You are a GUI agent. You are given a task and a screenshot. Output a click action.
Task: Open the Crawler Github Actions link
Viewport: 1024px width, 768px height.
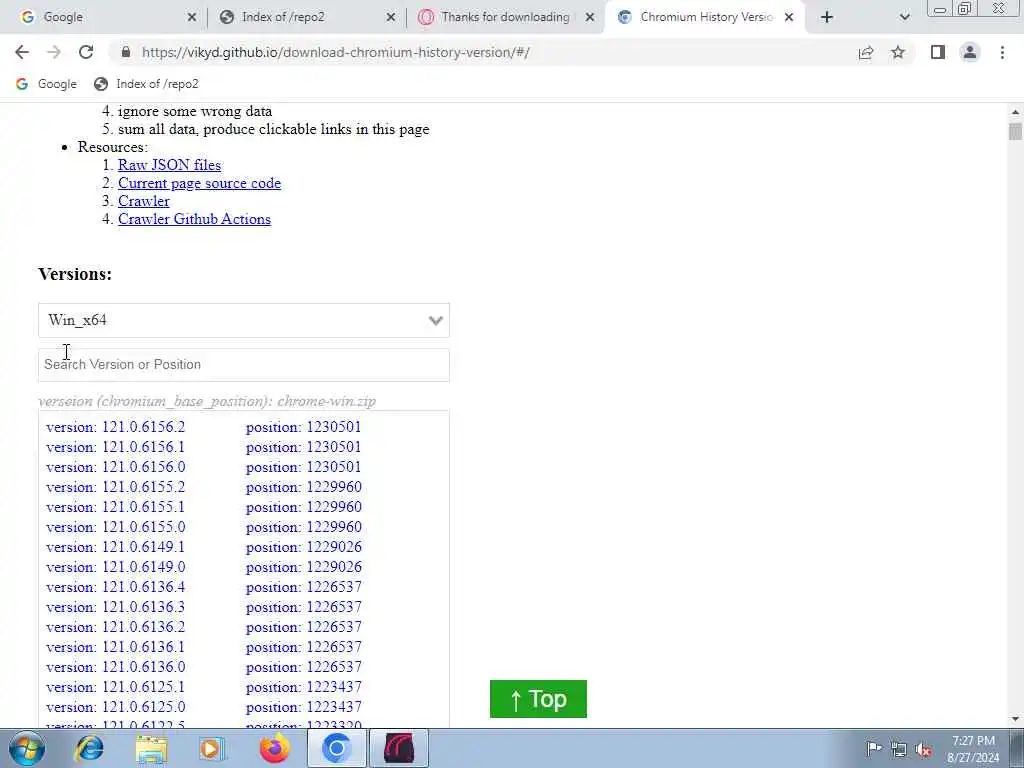click(194, 219)
